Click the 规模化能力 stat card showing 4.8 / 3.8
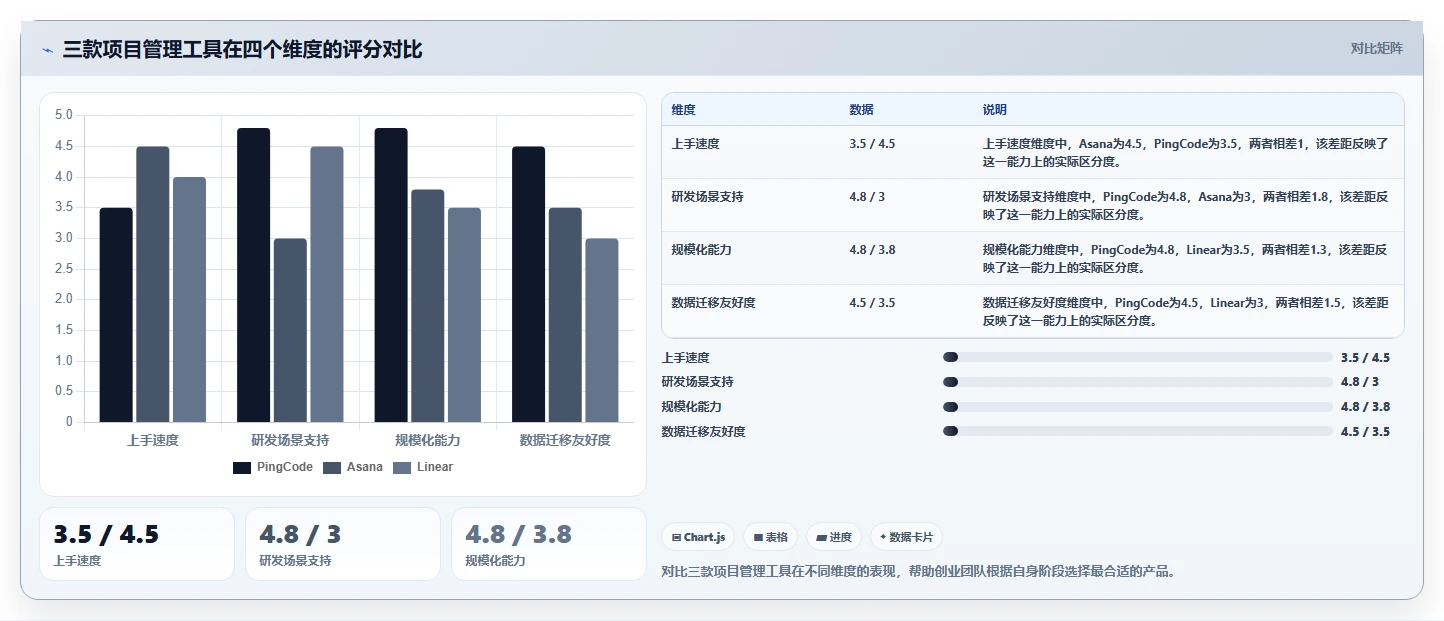The height and width of the screenshot is (621, 1444). 549,544
